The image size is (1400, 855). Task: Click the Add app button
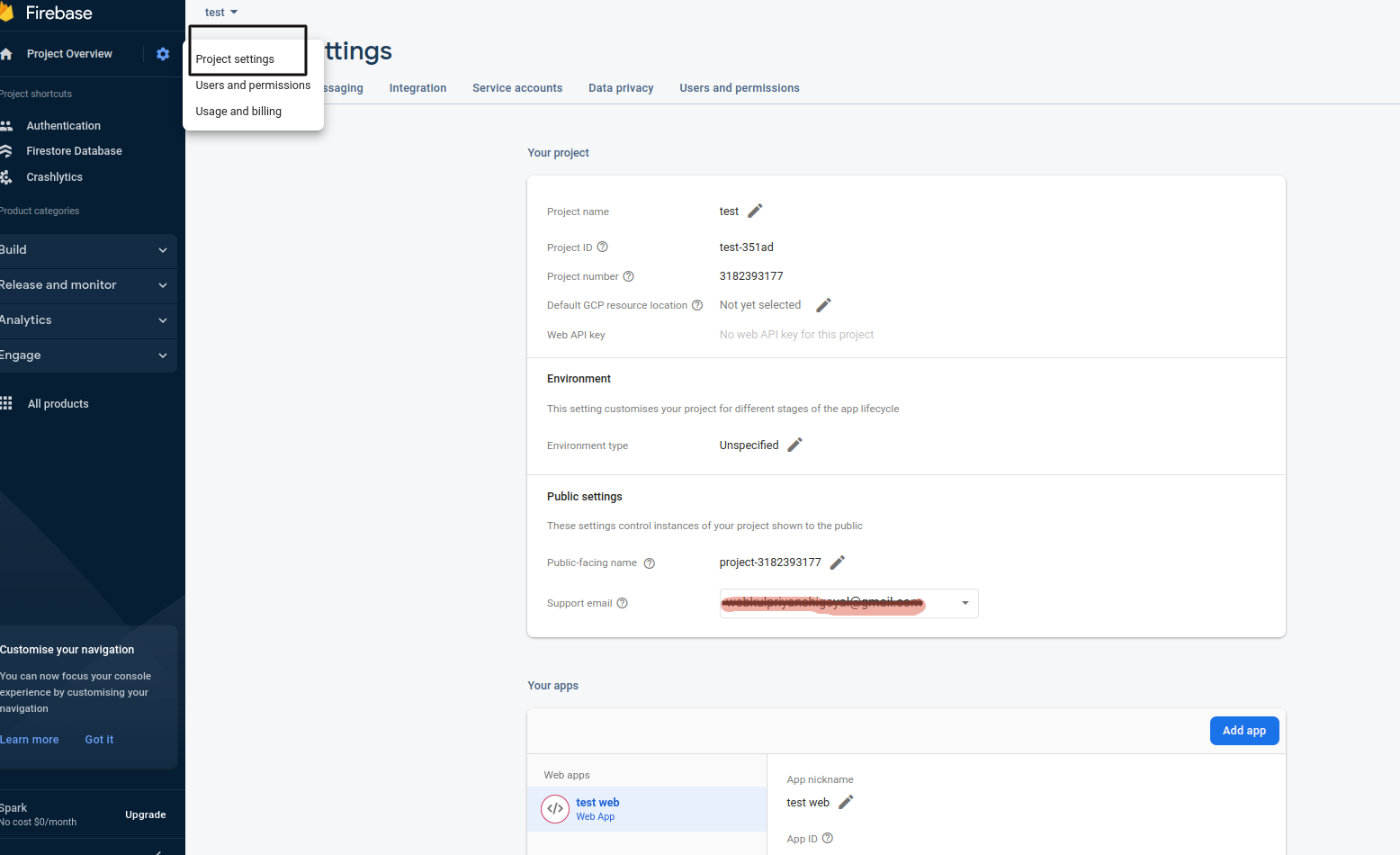click(x=1244, y=730)
